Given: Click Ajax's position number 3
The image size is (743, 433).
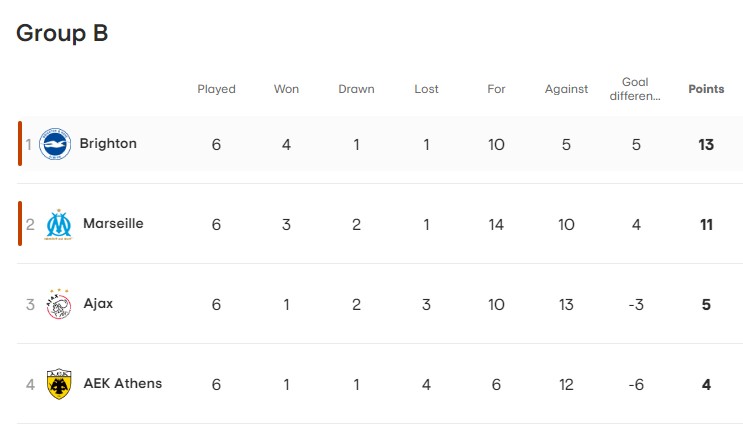Looking at the screenshot, I should coord(30,304).
